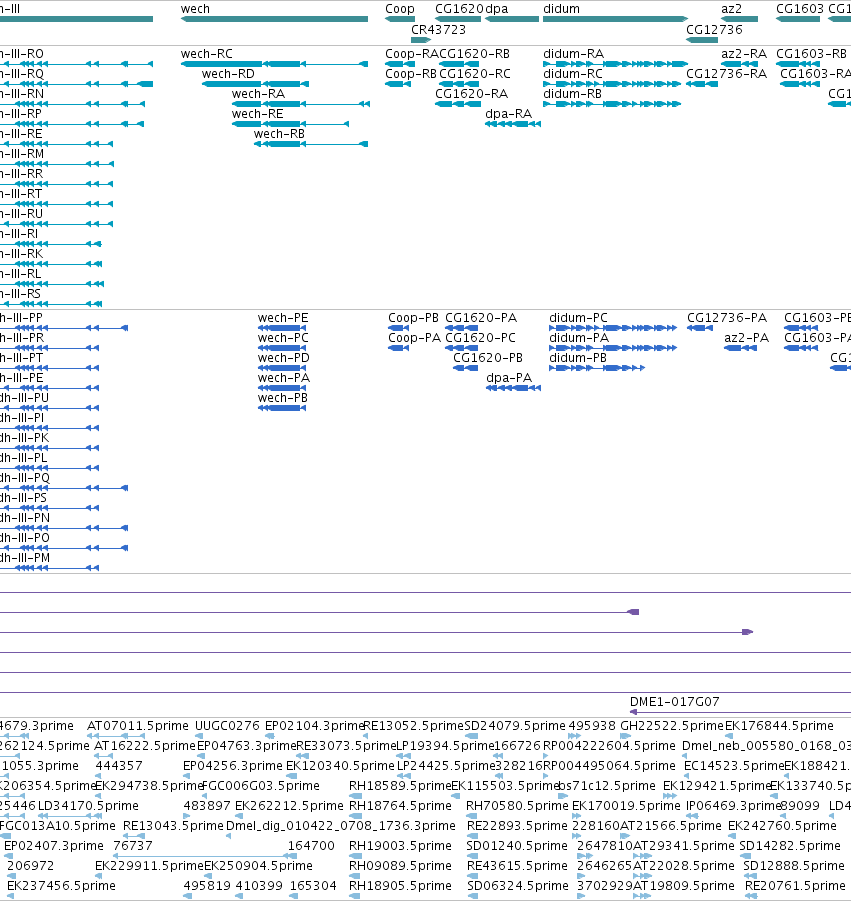Click the dpa-RA transcript label
This screenshot has height=901, width=851.
coord(509,114)
